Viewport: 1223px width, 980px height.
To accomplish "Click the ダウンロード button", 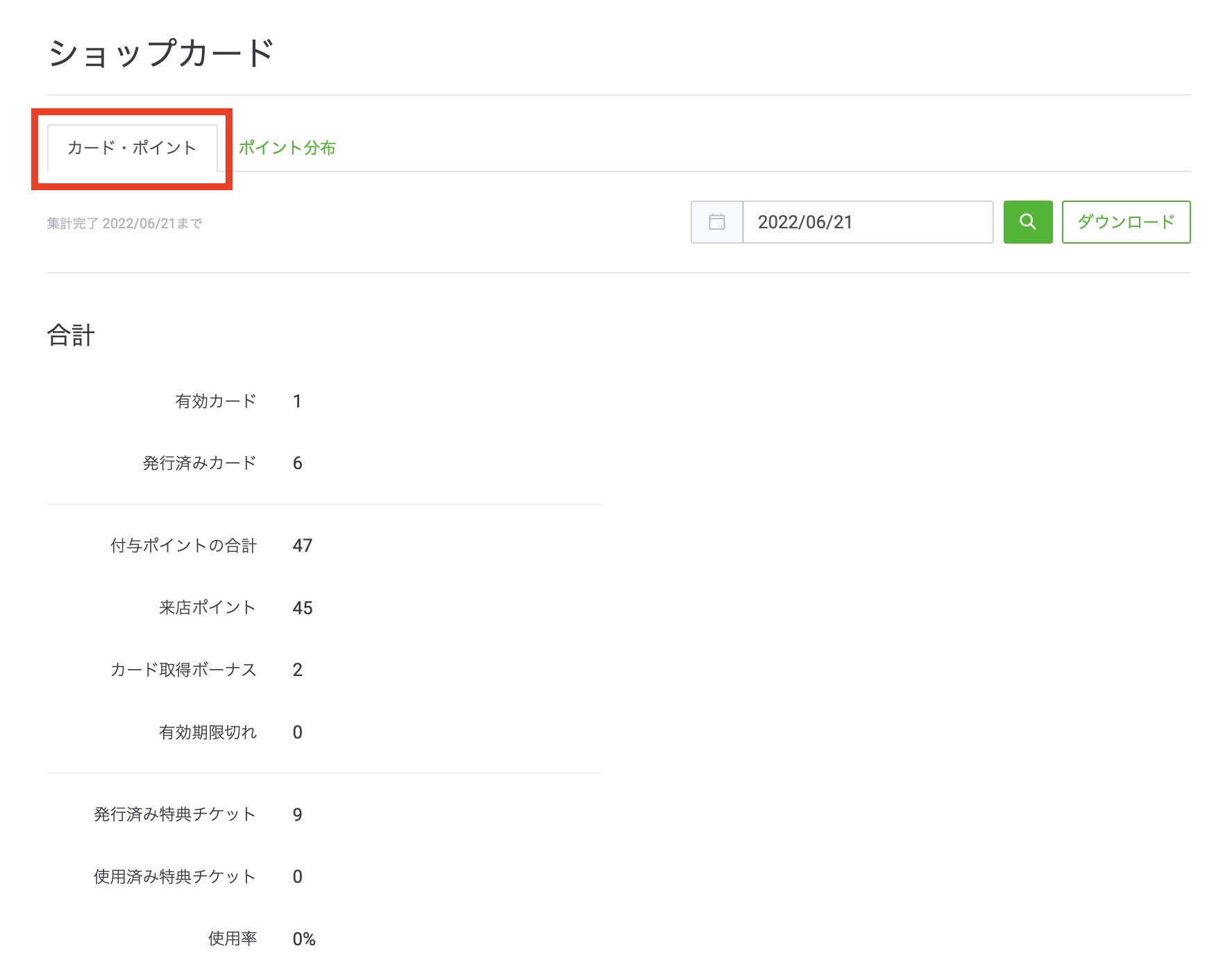I will [1125, 222].
